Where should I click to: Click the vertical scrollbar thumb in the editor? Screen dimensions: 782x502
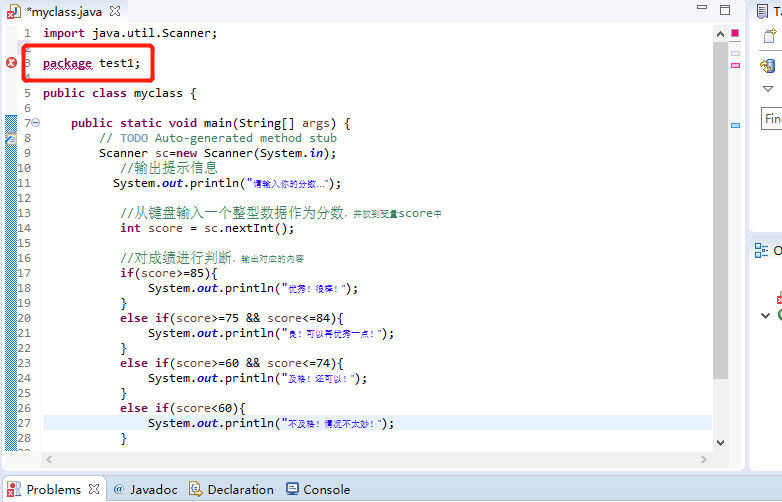pyautogui.click(x=720, y=209)
